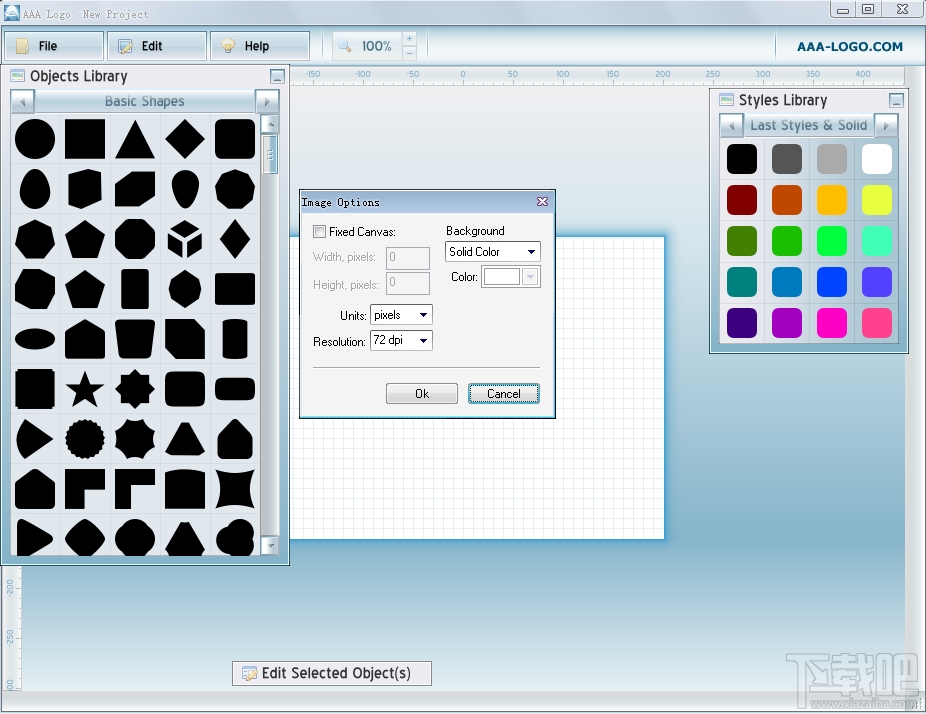Open the Help menu
The image size is (926, 714).
click(260, 46)
